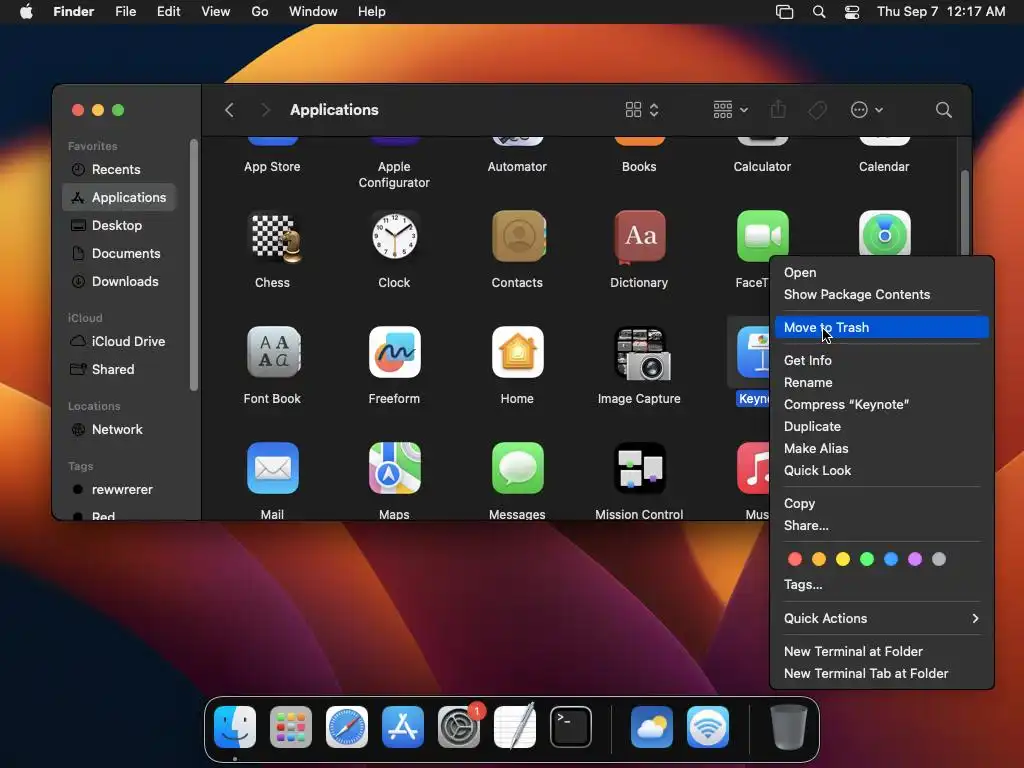Choose Duplicate in the context menu
1024x768 pixels.
coord(882,426)
